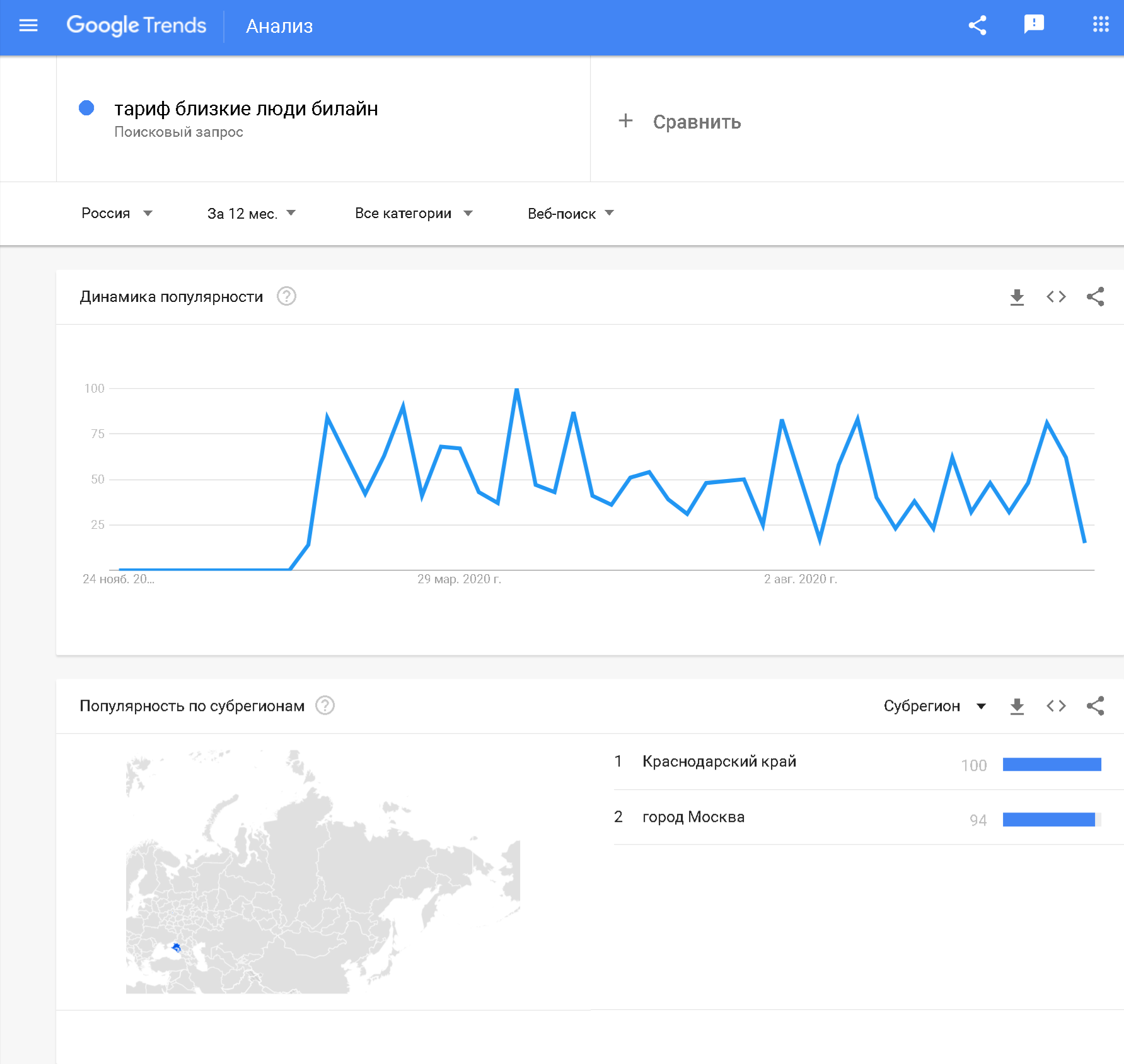Show help for Динамика популярности
The image size is (1124, 1064).
click(x=286, y=296)
